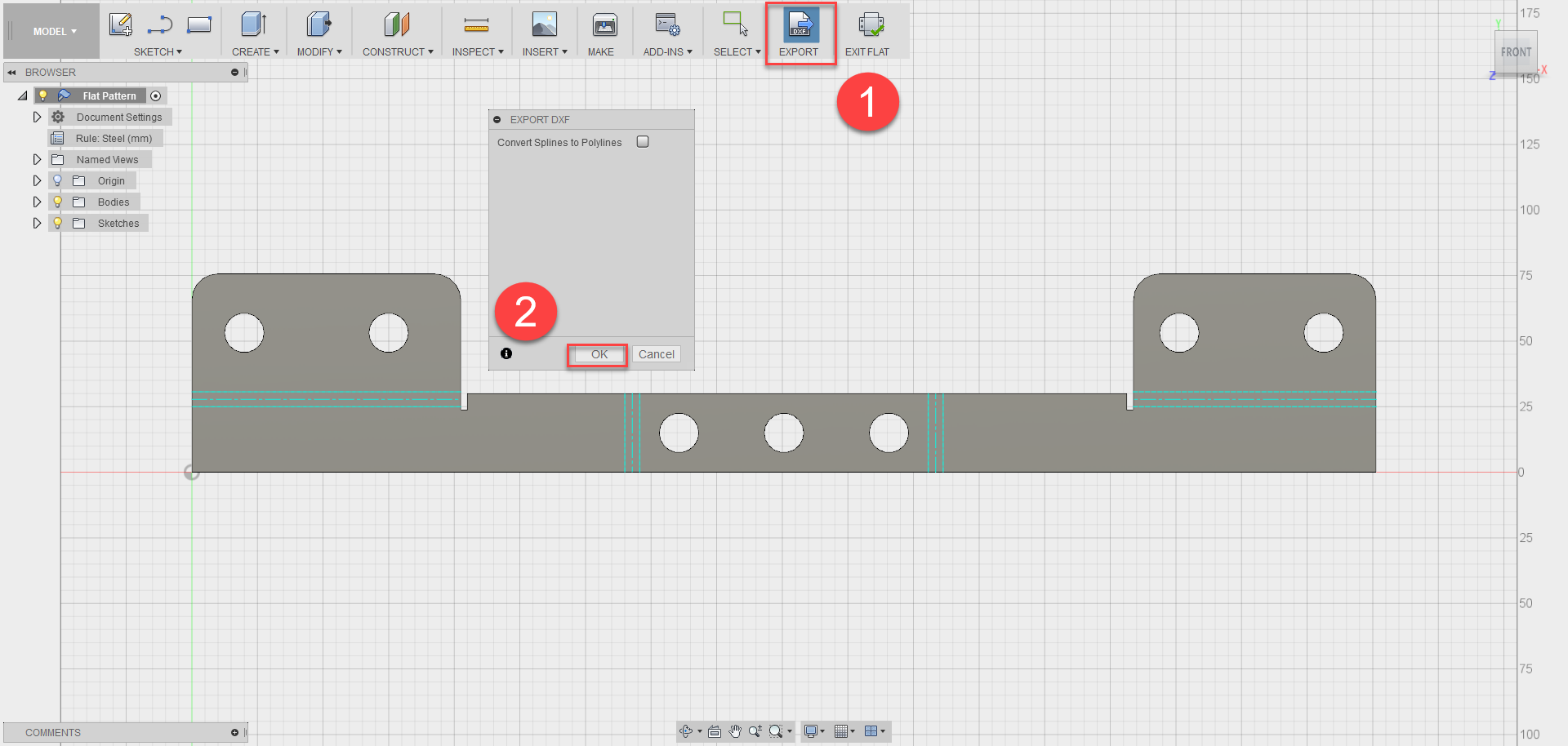
Task: Expand the Sketches folder
Action: pyautogui.click(x=37, y=223)
